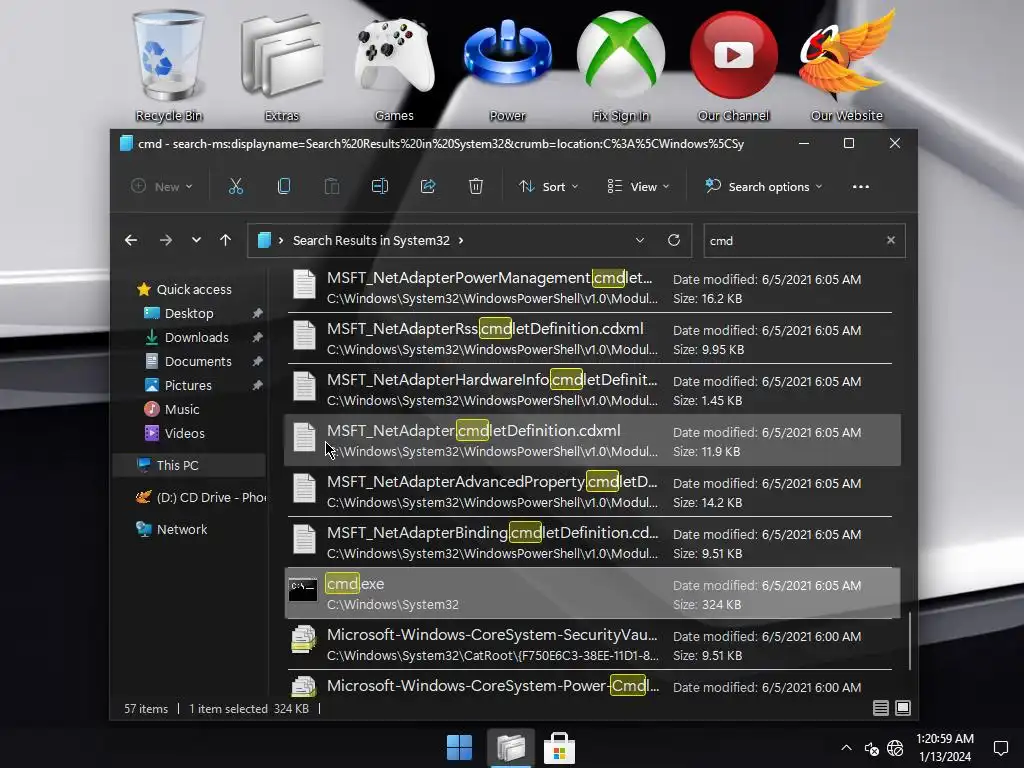Show hidden tray icons chevron

click(846, 748)
